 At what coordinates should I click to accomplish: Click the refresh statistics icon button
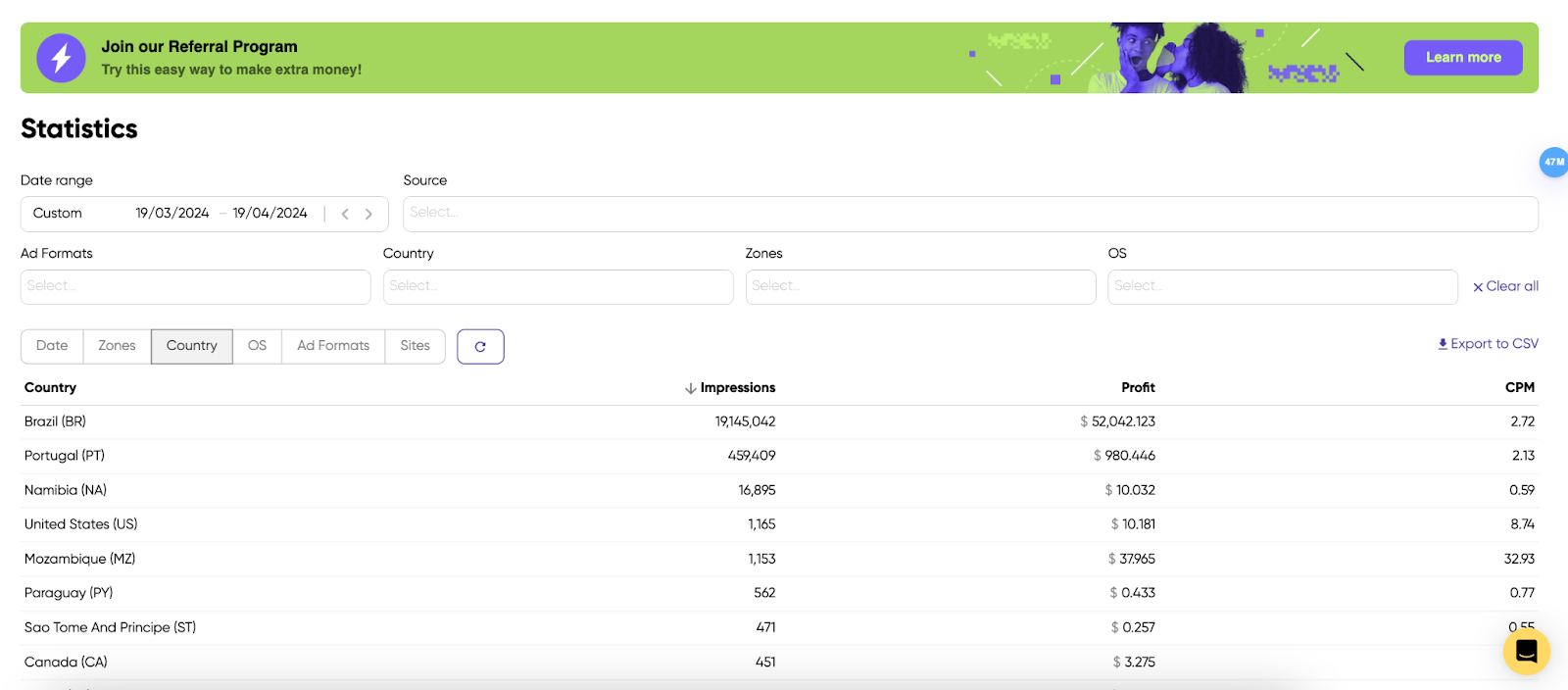(x=480, y=347)
